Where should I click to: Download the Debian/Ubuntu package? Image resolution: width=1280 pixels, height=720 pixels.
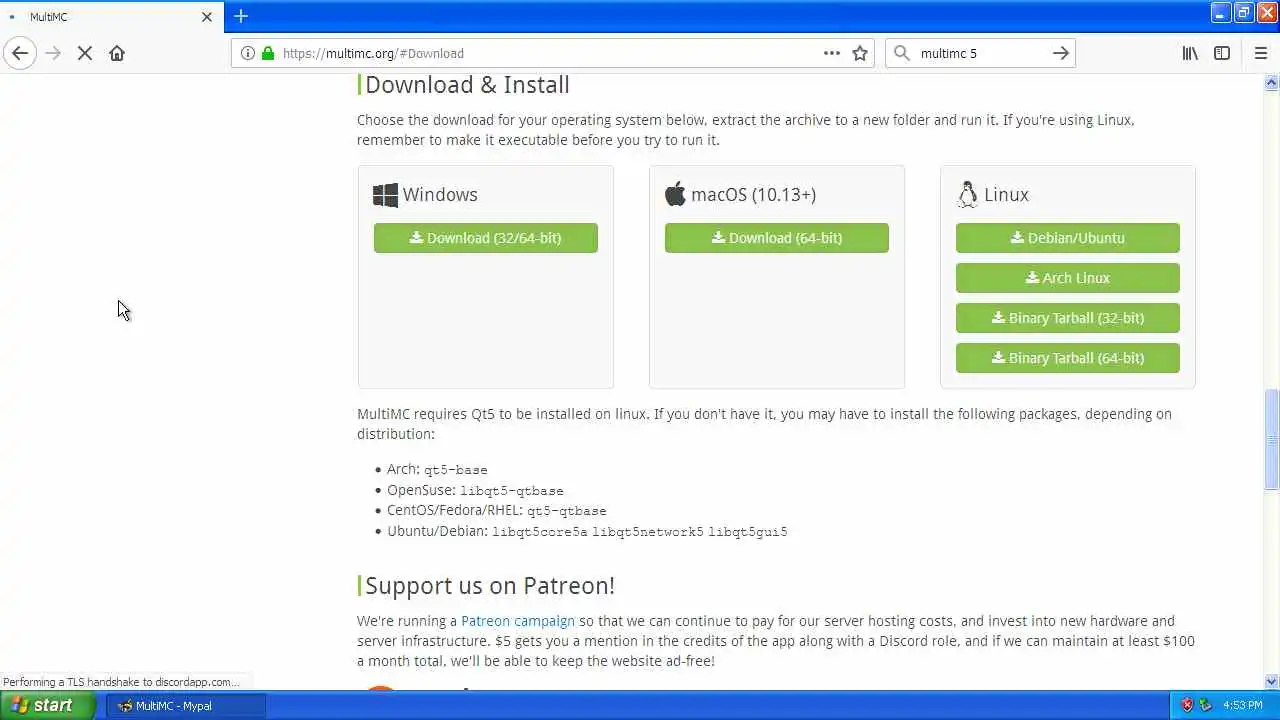click(x=1068, y=238)
